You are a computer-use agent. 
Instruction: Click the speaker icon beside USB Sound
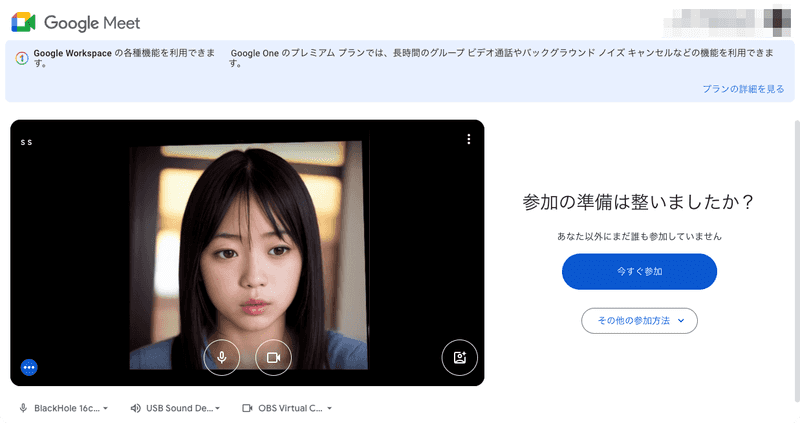pos(135,408)
